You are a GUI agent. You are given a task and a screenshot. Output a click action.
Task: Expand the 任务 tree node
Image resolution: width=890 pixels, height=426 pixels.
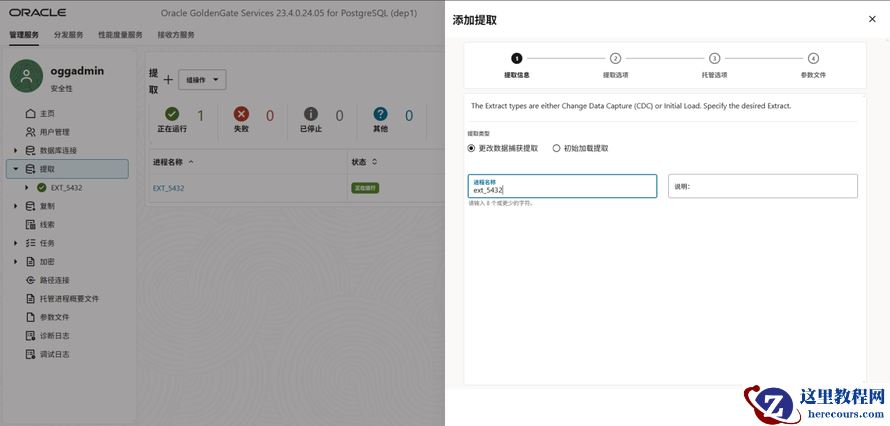tap(15, 243)
